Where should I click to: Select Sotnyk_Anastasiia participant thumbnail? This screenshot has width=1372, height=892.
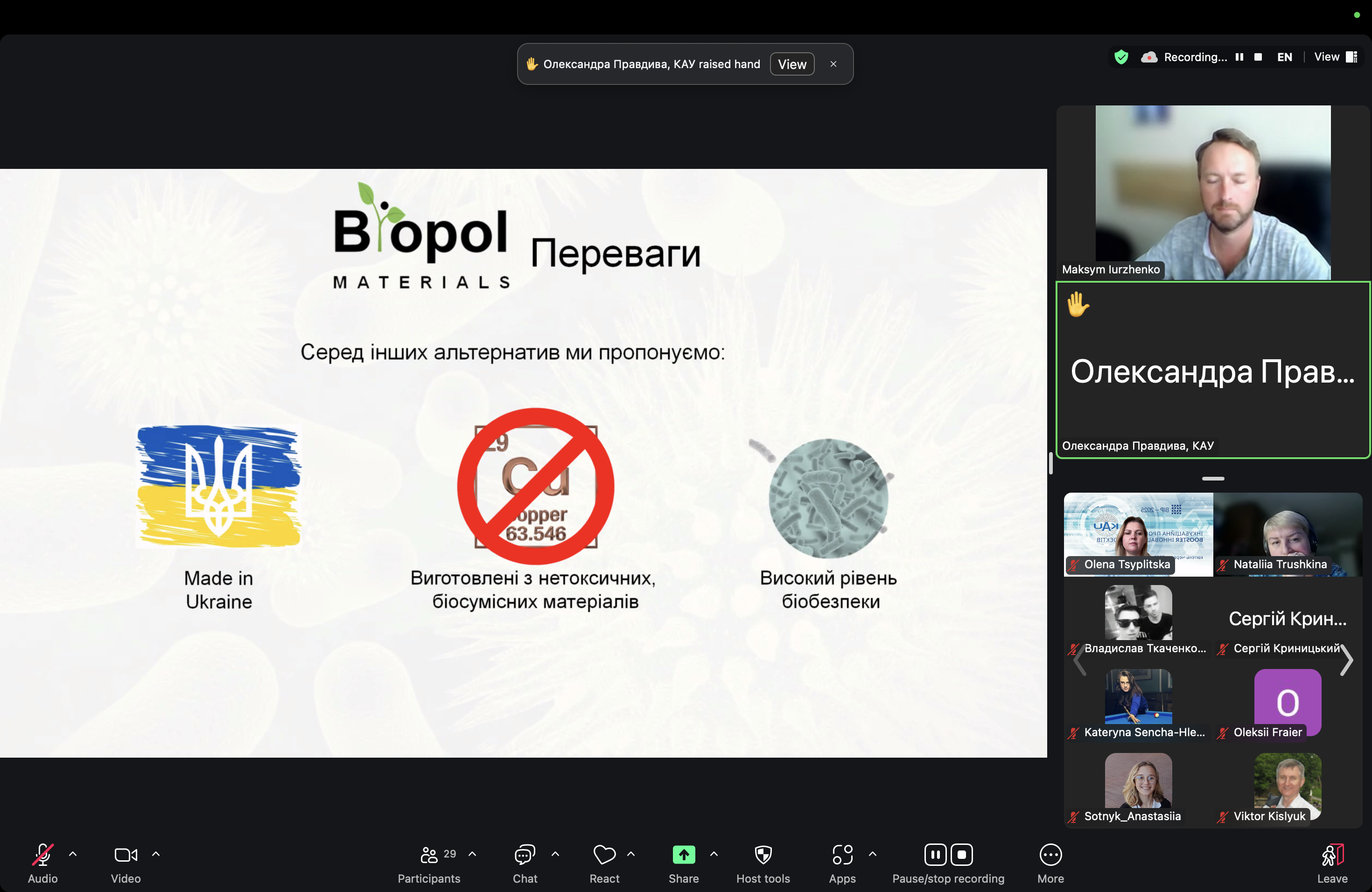[1138, 786]
